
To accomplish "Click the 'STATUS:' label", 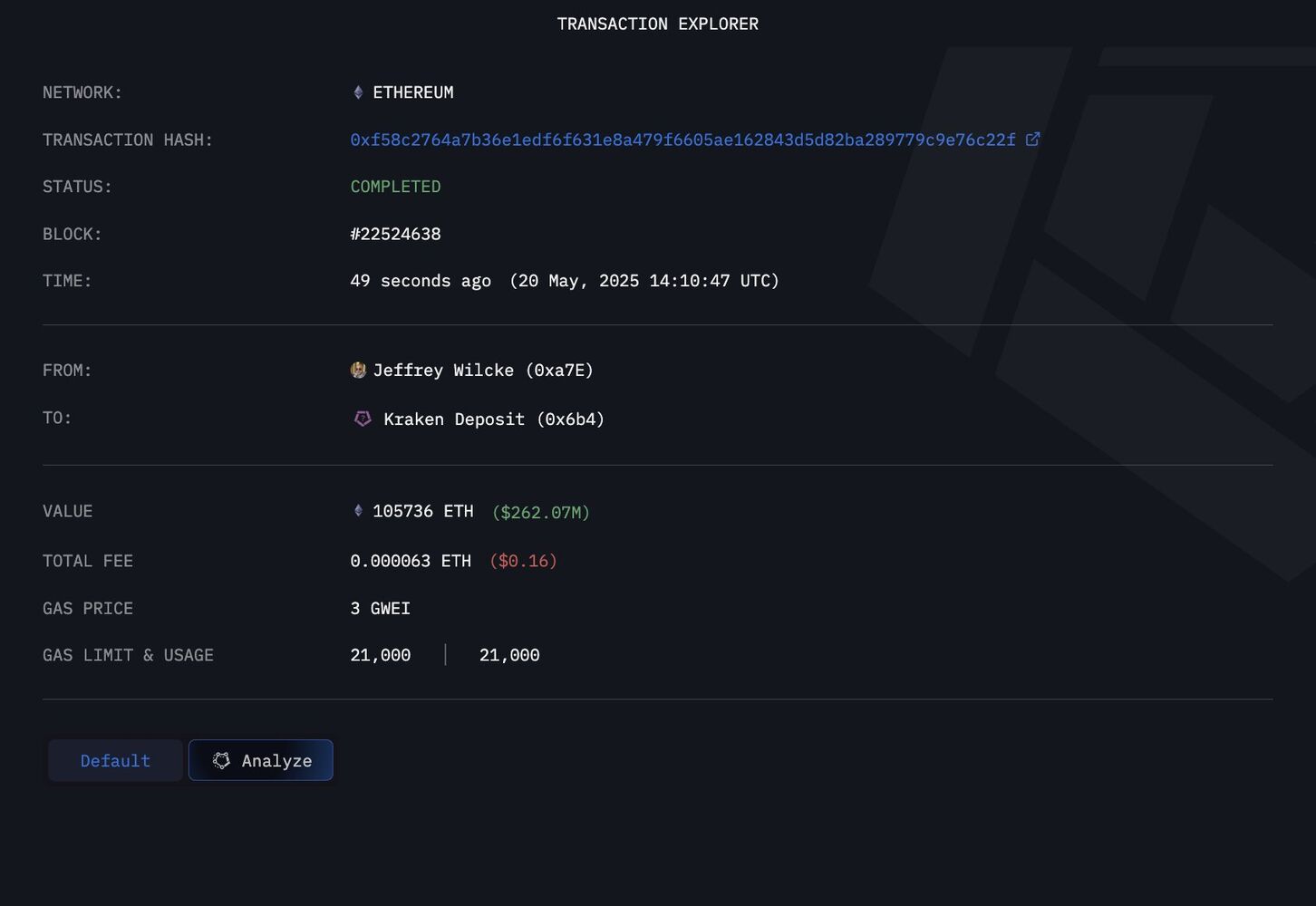I will coord(77,187).
